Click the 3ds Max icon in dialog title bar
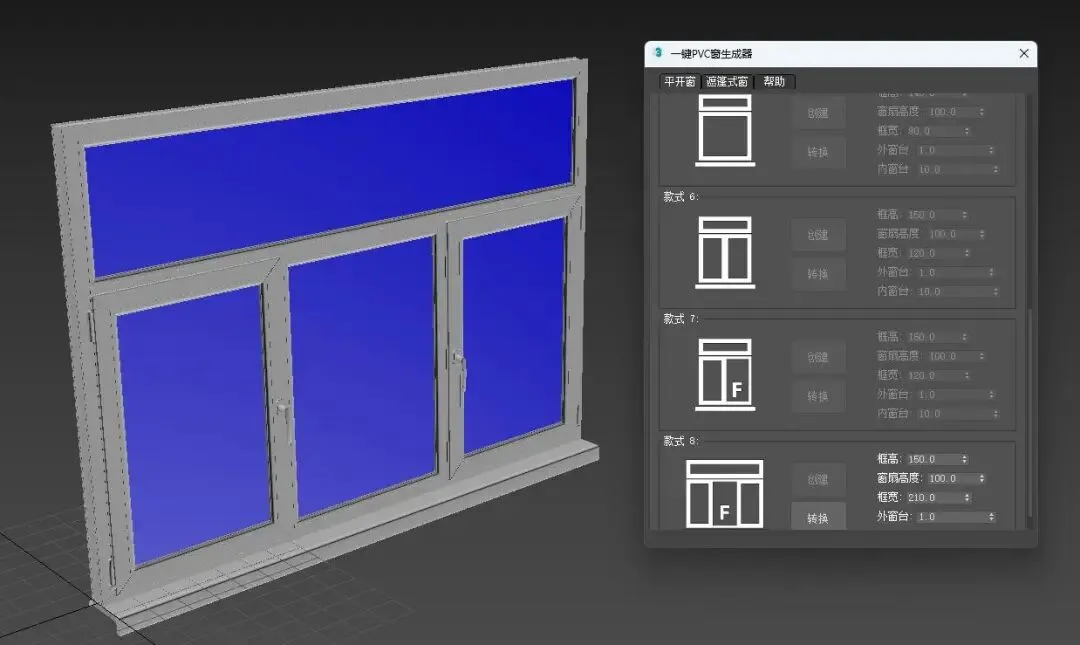The width and height of the screenshot is (1080, 645). 658,53
